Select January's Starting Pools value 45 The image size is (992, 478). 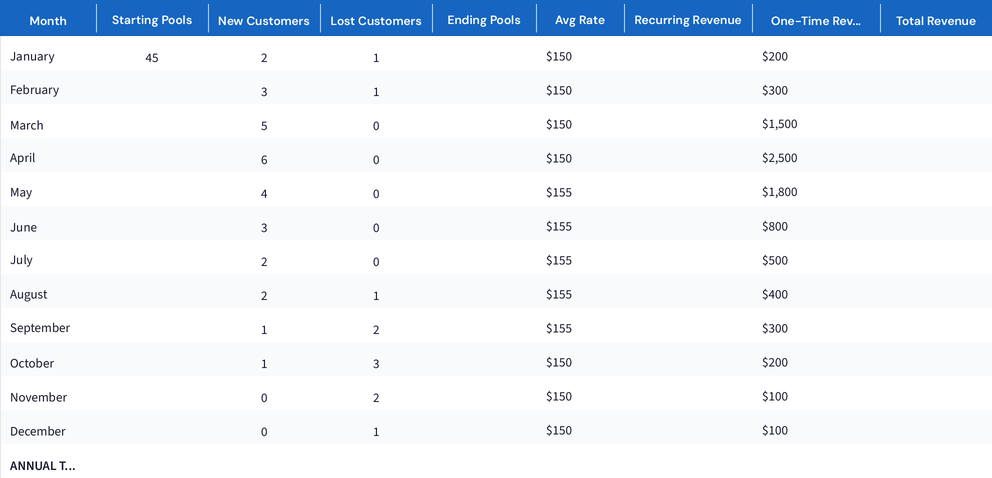152,58
